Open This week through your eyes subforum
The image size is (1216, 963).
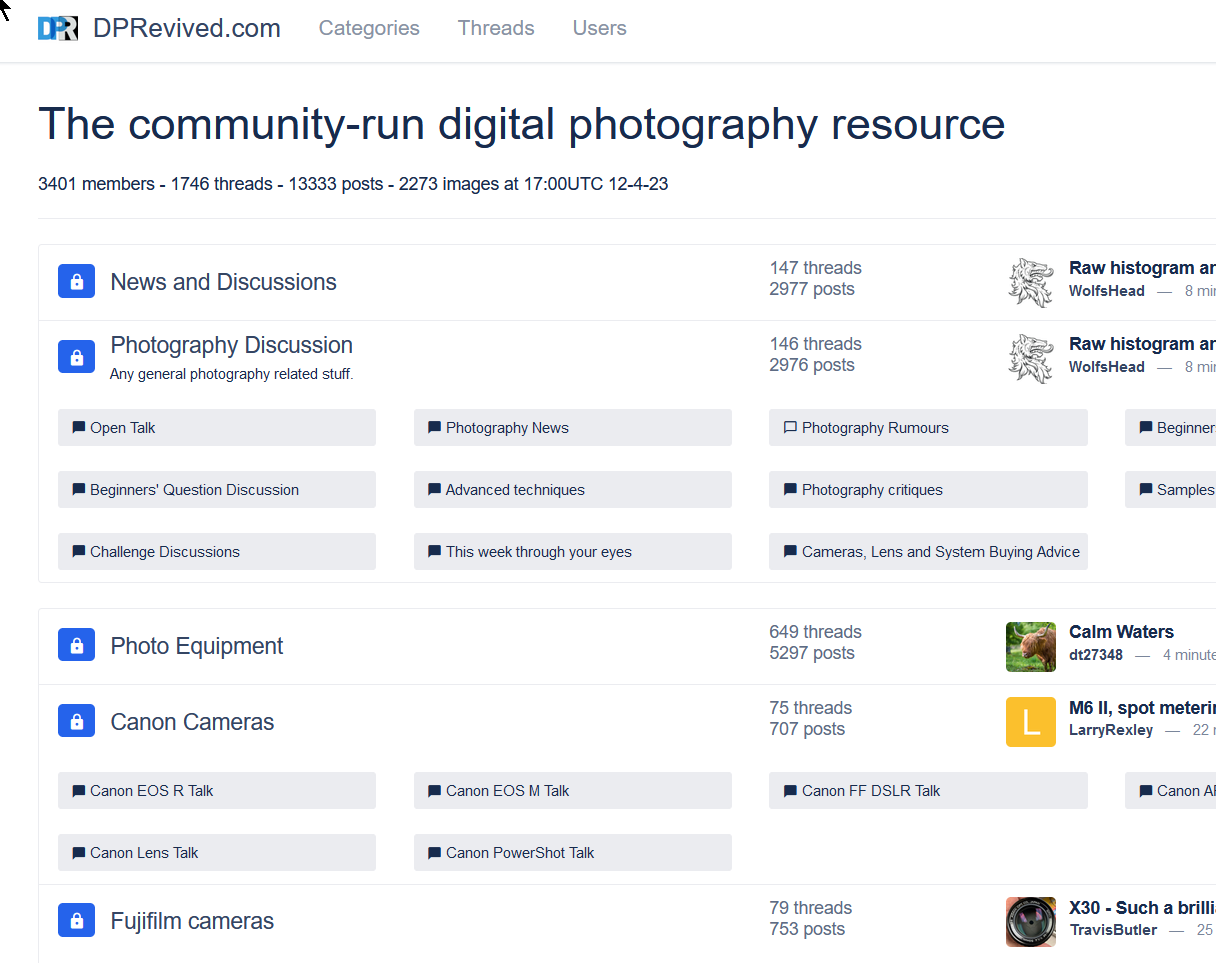573,552
